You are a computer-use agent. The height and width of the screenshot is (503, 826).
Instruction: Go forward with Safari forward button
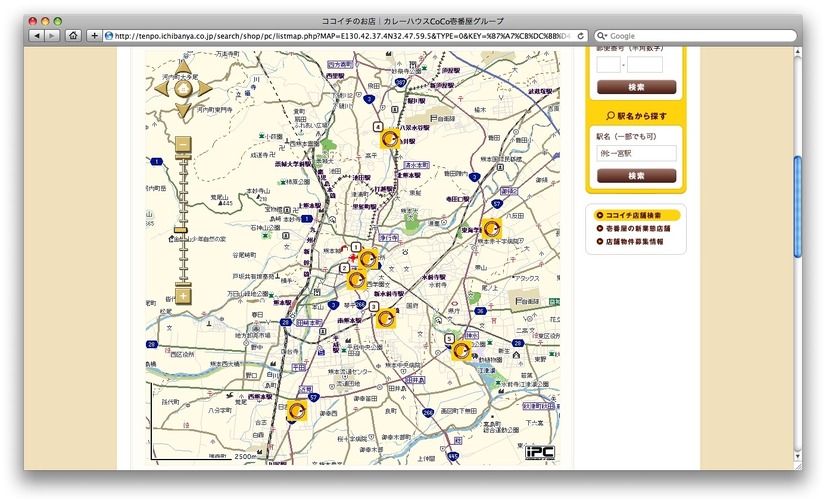click(x=52, y=36)
